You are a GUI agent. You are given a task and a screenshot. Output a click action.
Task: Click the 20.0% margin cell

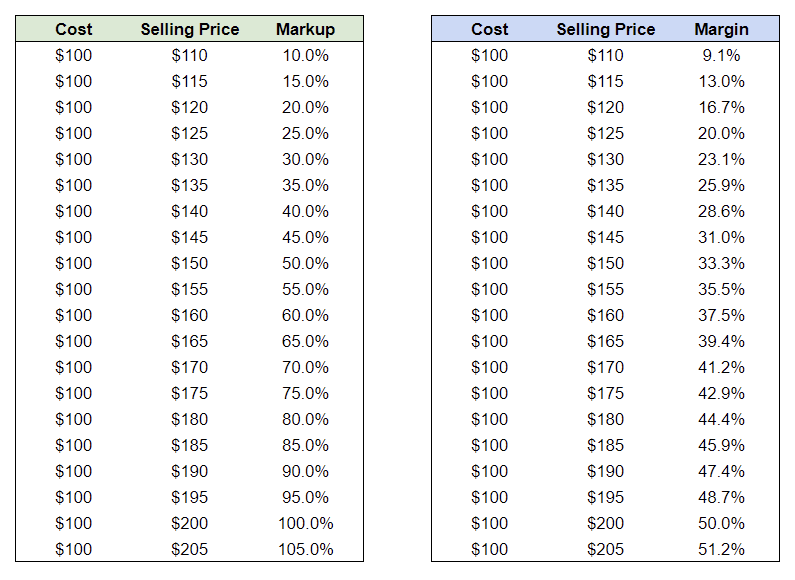pyautogui.click(x=721, y=133)
